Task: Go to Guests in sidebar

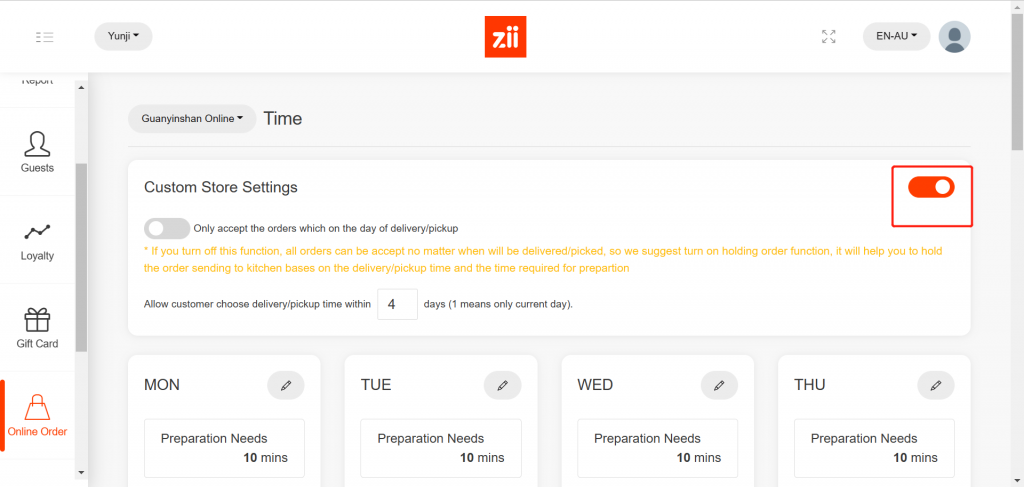Action: coord(38,151)
